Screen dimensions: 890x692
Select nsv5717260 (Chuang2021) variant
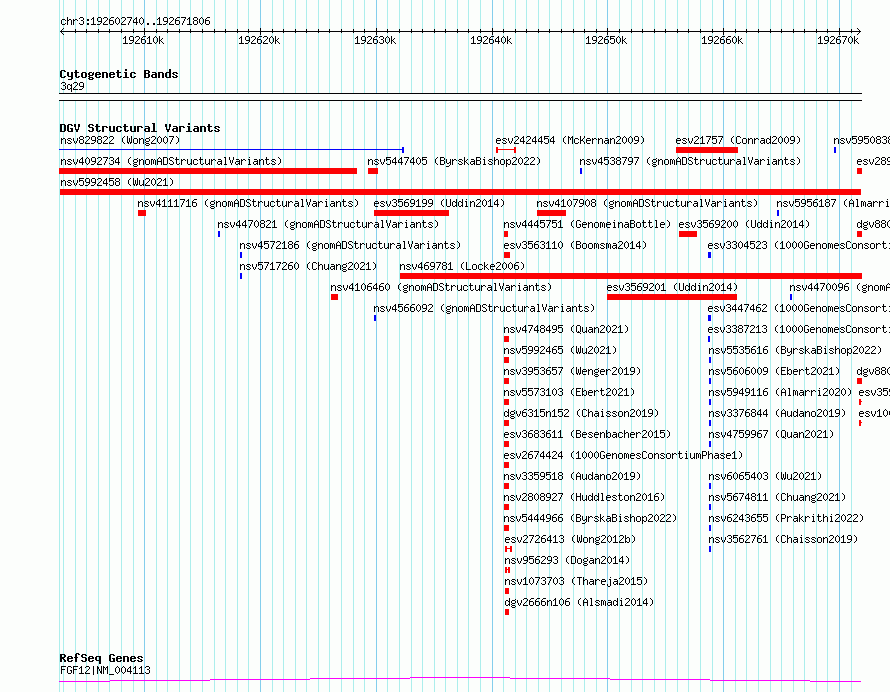click(x=308, y=266)
